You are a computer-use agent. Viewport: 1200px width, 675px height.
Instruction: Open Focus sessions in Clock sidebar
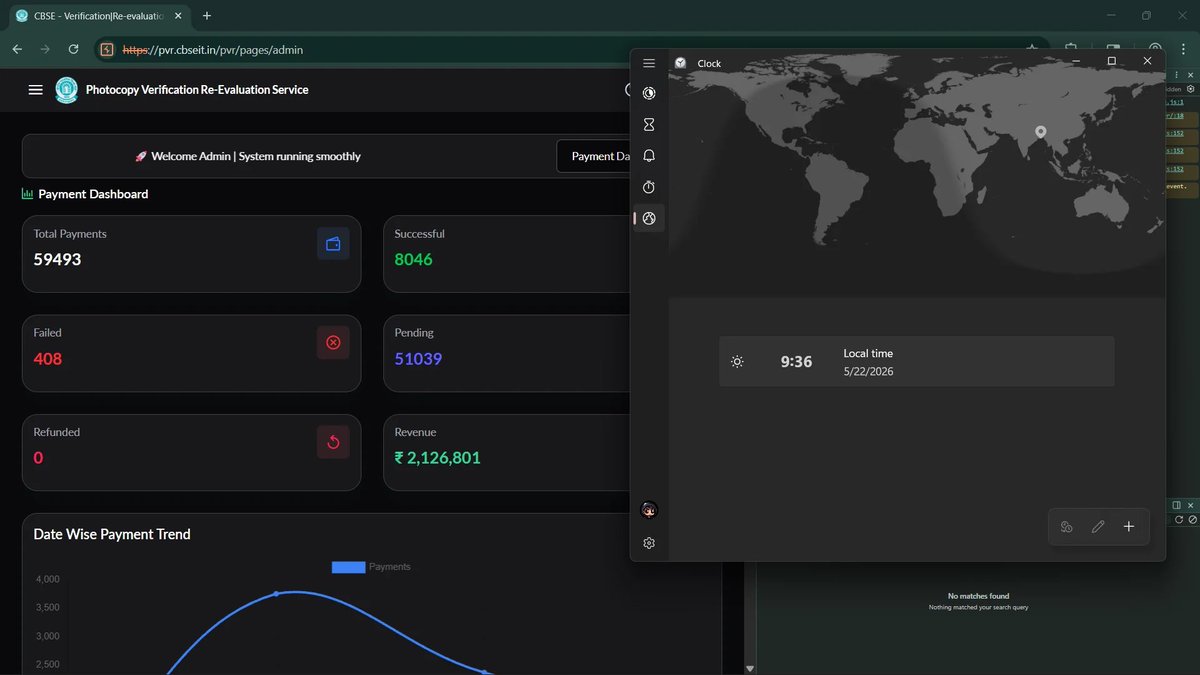coord(649,93)
